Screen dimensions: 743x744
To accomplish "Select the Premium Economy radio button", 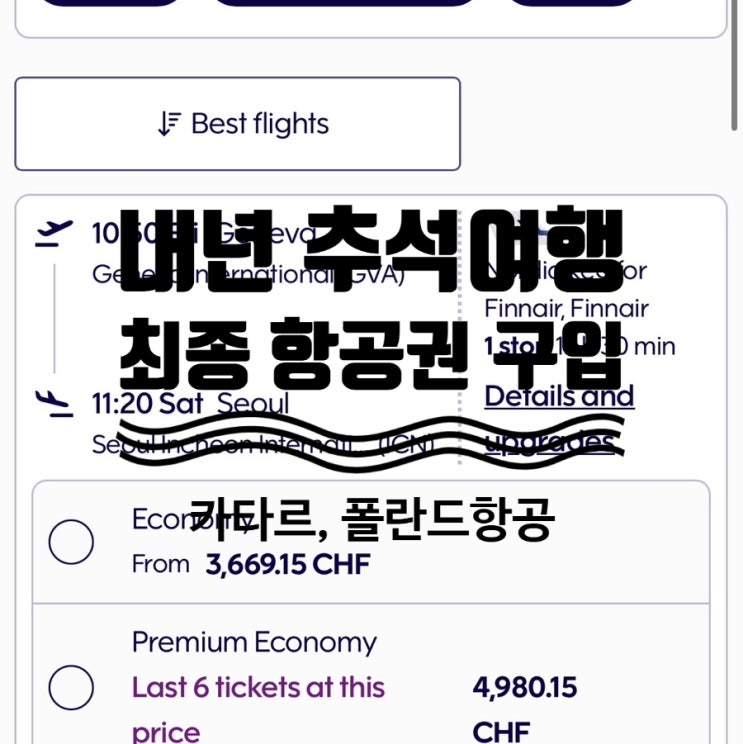I will (x=71, y=687).
